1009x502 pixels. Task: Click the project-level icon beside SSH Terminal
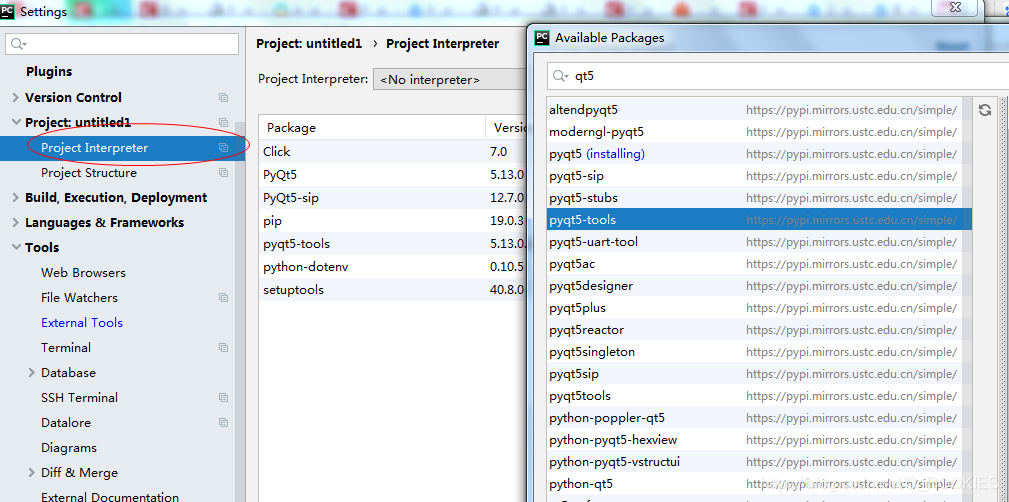(x=223, y=398)
